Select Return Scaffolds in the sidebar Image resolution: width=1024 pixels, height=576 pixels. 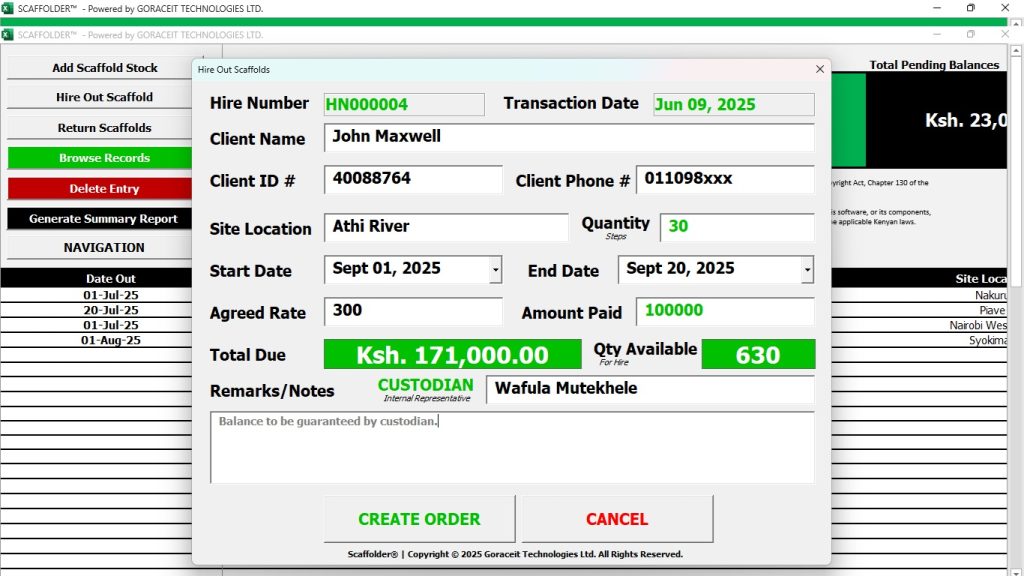(104, 128)
